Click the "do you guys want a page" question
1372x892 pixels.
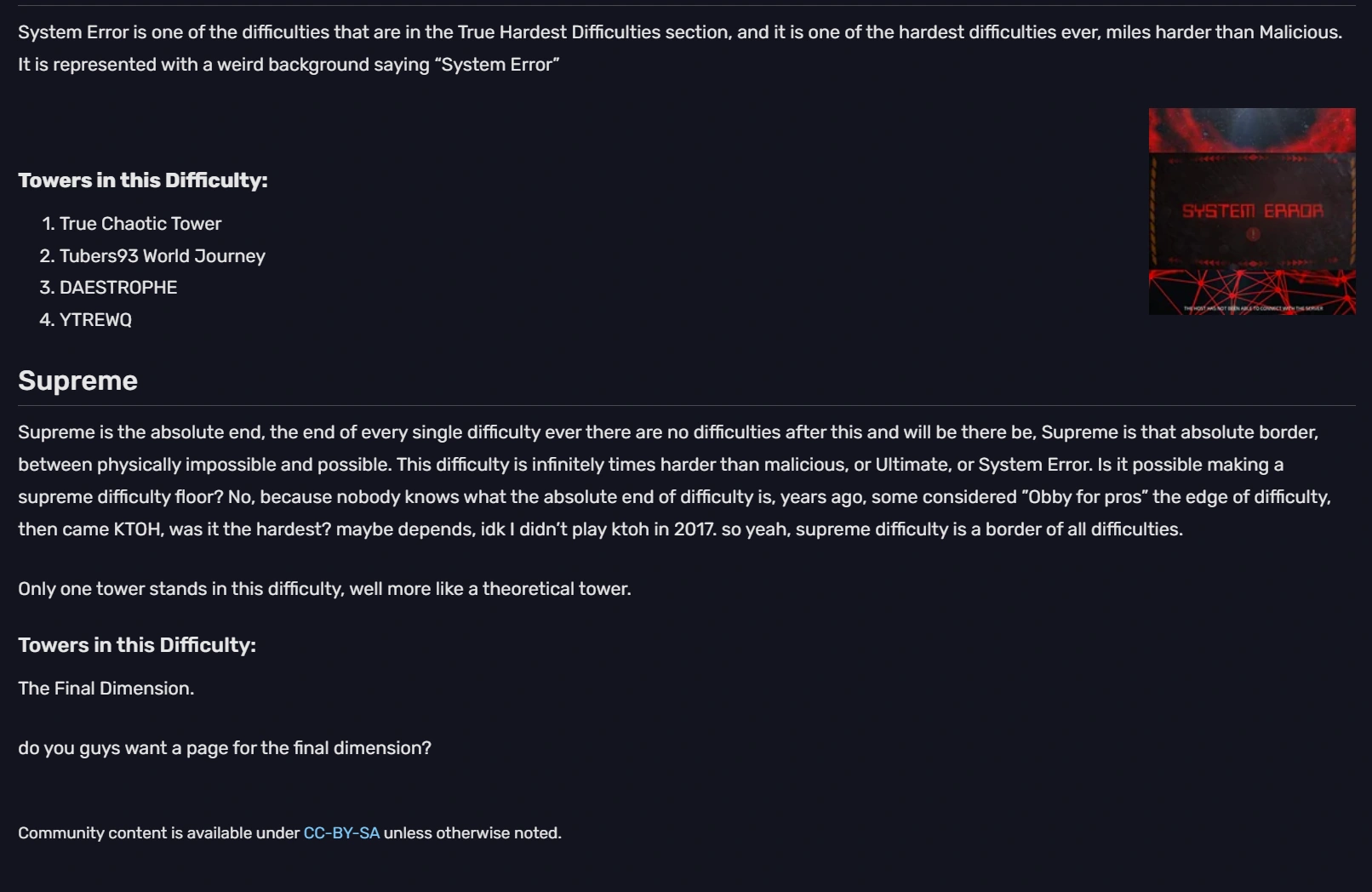[225, 748]
